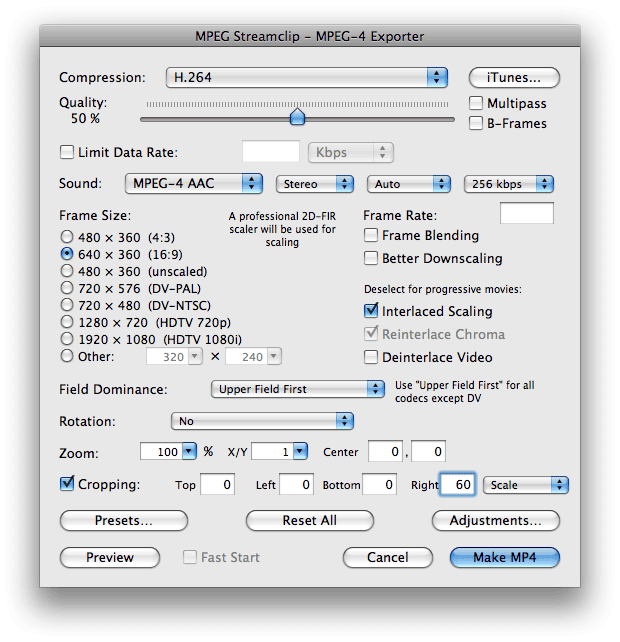Image resolution: width=620 pixels, height=642 pixels.
Task: Click the Right cropping field showing 60
Action: pos(458,484)
